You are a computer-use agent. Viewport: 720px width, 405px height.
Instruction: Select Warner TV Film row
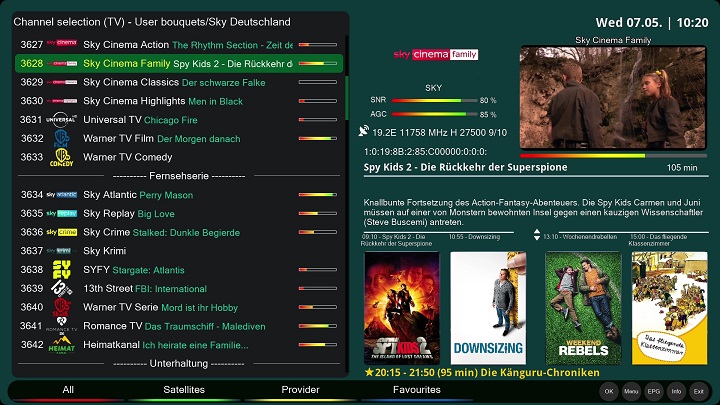(x=179, y=139)
